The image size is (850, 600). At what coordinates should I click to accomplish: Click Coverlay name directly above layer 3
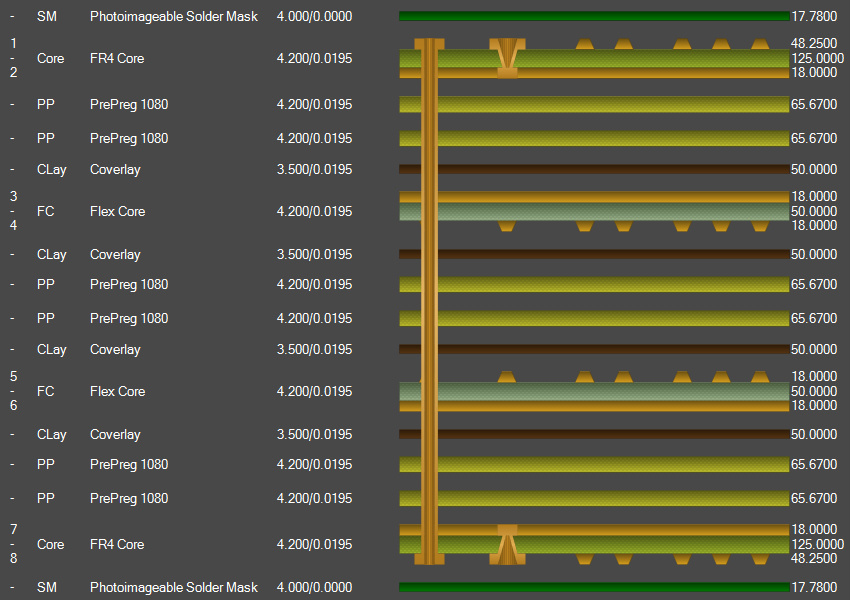115,170
